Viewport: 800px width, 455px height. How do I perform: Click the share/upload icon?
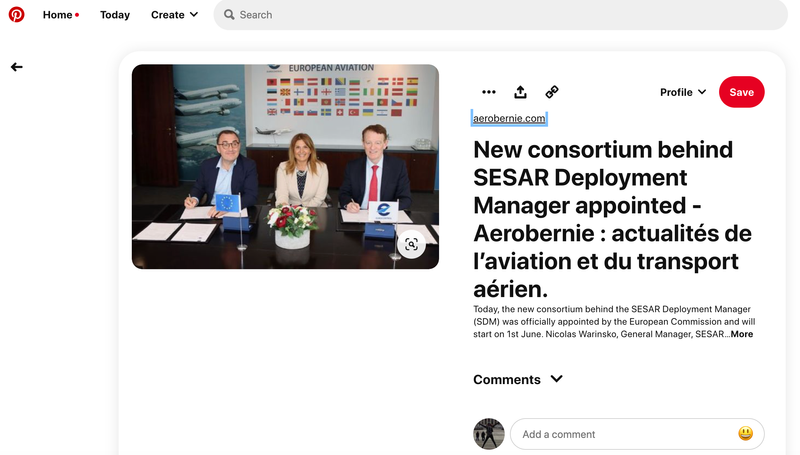[520, 92]
